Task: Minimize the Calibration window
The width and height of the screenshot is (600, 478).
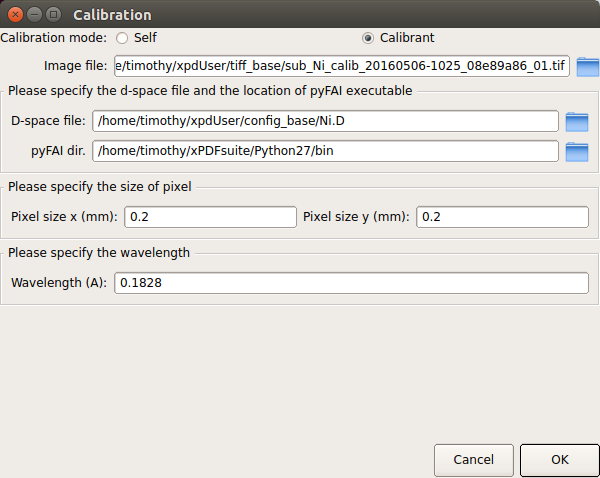Action: pyautogui.click(x=34, y=15)
